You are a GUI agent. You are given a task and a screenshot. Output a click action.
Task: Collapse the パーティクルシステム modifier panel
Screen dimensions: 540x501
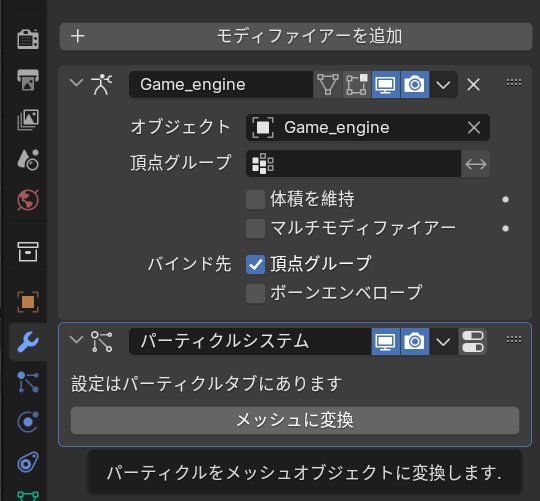(76, 340)
